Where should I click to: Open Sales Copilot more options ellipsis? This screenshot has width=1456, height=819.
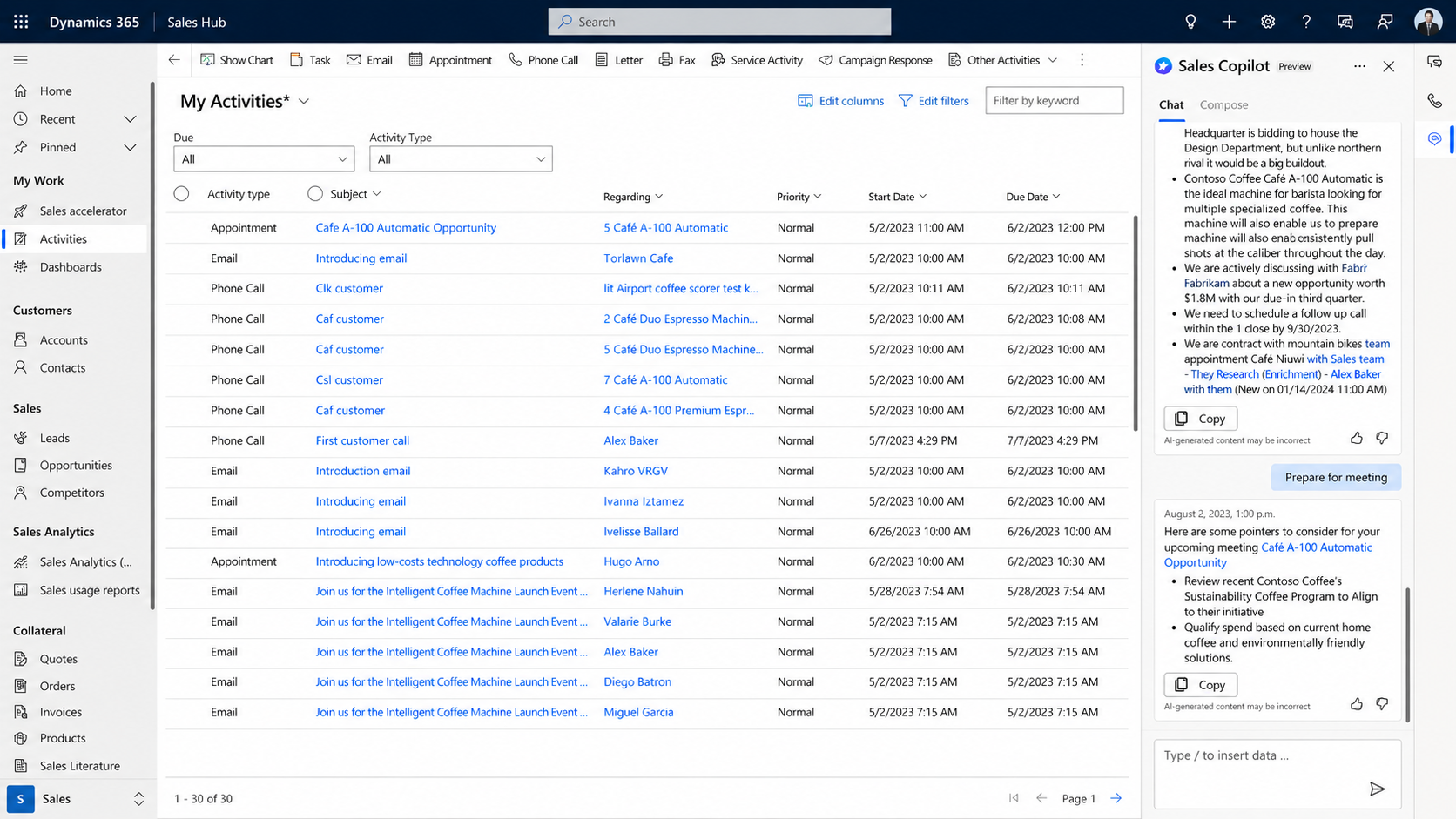1359,66
